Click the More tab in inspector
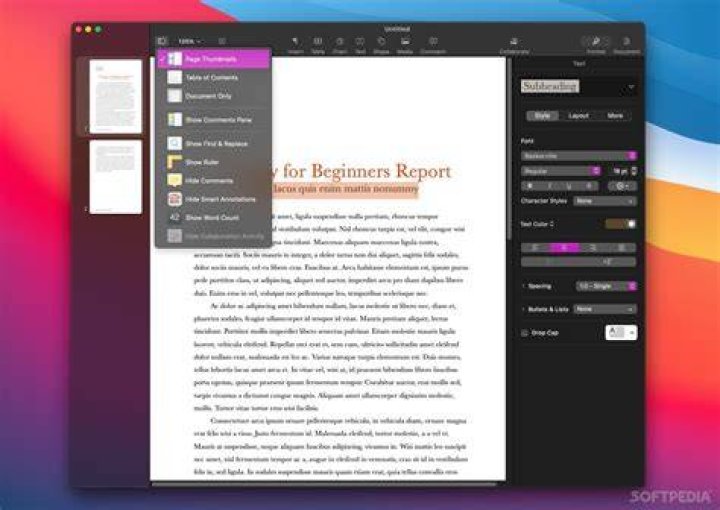 pyautogui.click(x=615, y=116)
